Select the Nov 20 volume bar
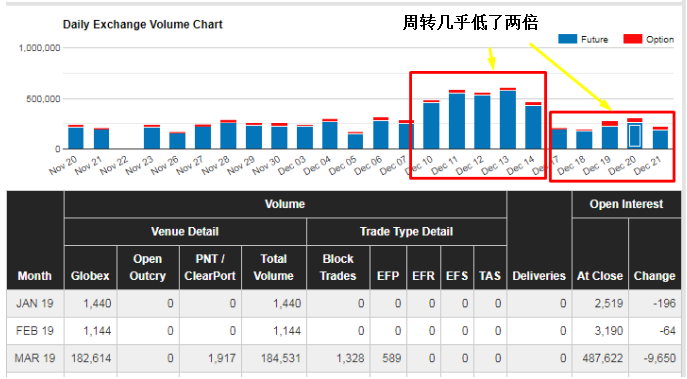687x379 pixels. [x=76, y=137]
